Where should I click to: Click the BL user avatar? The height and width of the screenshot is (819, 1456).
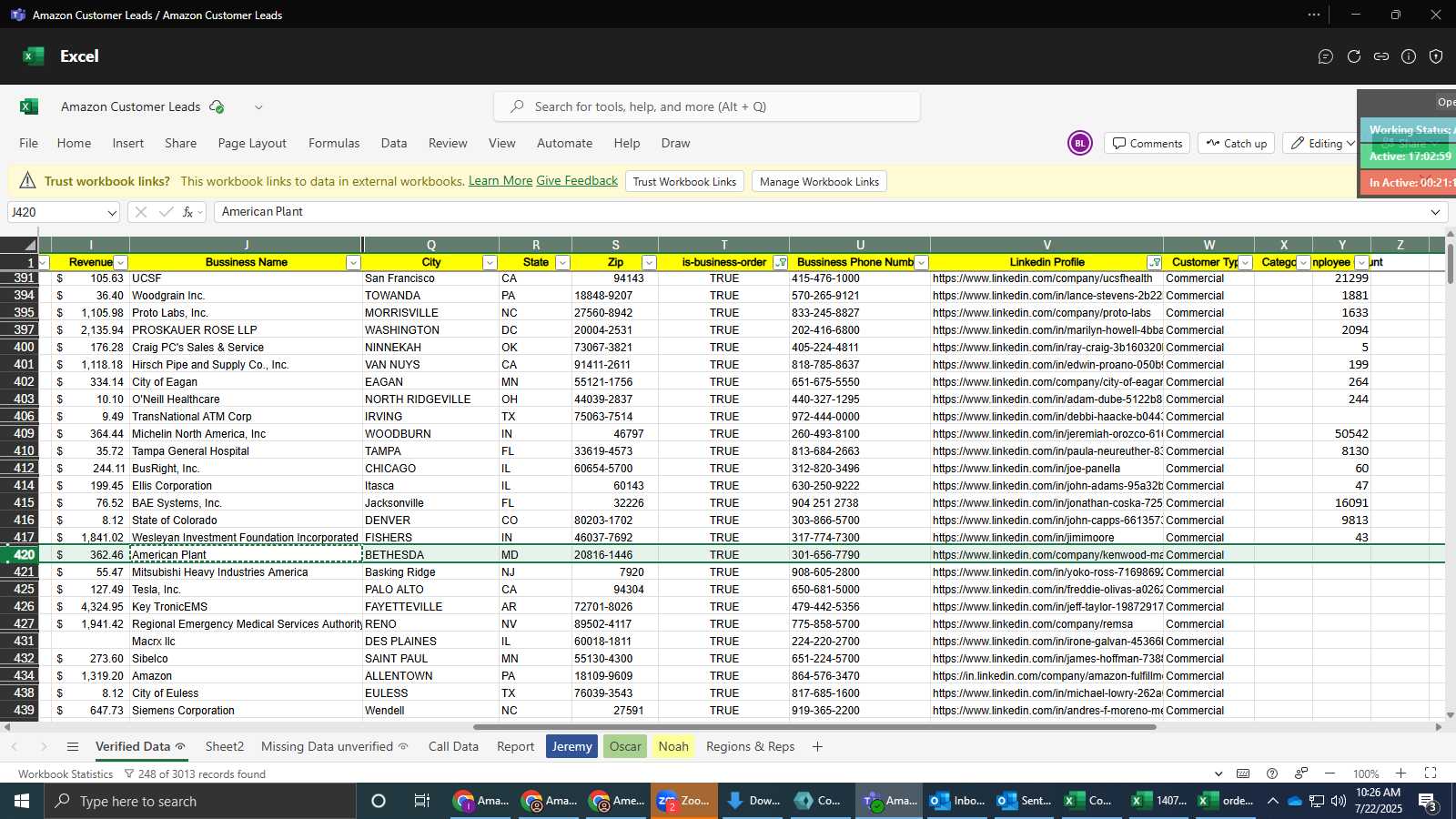click(x=1080, y=143)
